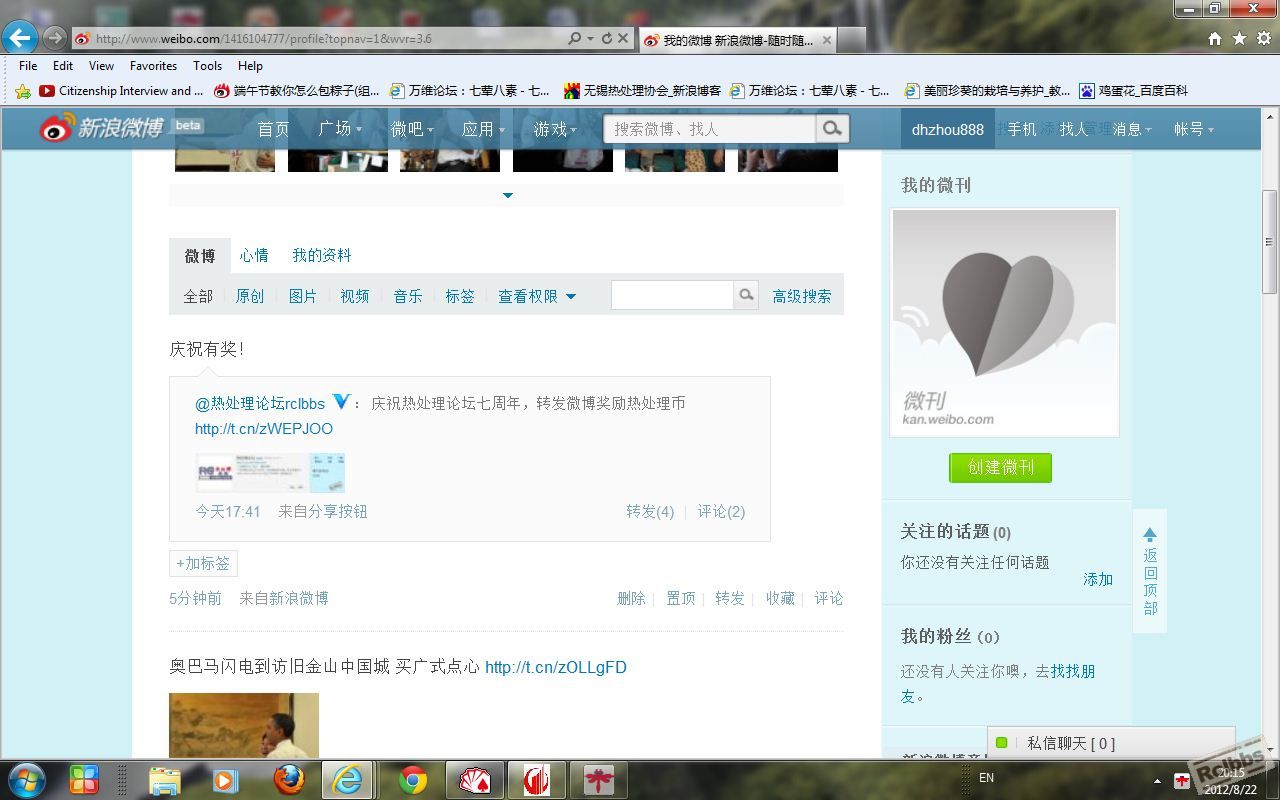Image resolution: width=1280 pixels, height=800 pixels.
Task: Expand the 微吧 navigation dropdown
Action: [412, 129]
